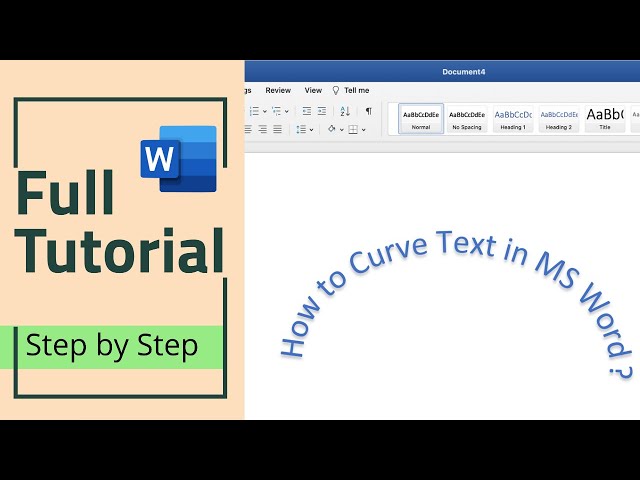Screen dimensions: 640x480
Task: Justify the paragraph text
Action: (x=278, y=129)
